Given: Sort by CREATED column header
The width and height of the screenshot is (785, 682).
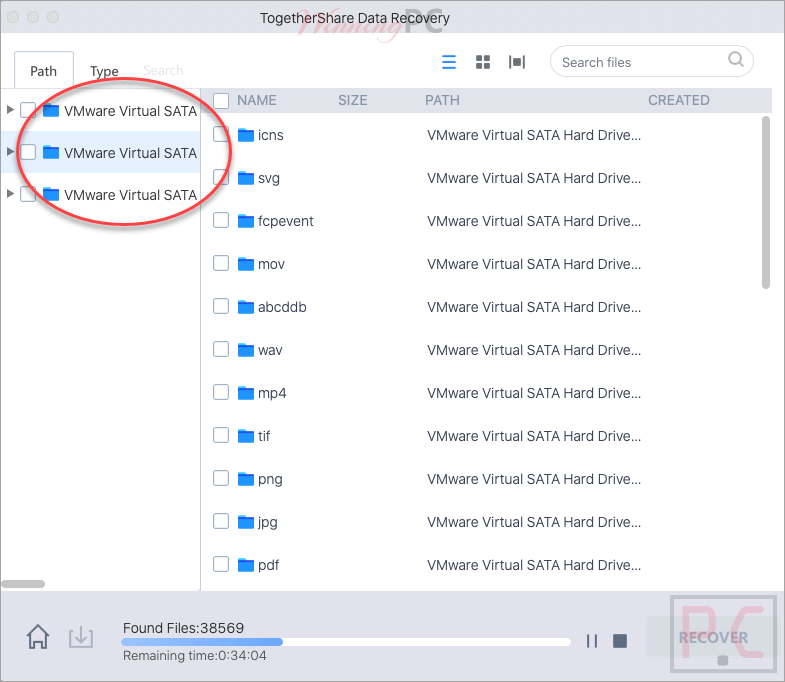Looking at the screenshot, I should pos(678,101).
